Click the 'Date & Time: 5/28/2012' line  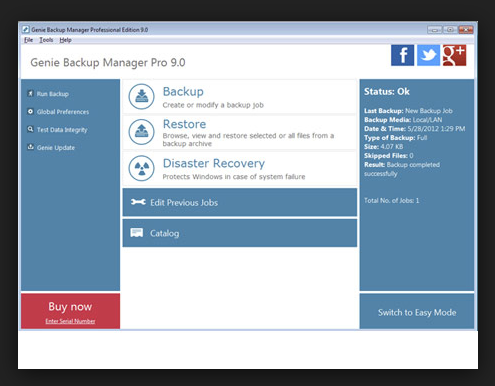click(x=414, y=129)
